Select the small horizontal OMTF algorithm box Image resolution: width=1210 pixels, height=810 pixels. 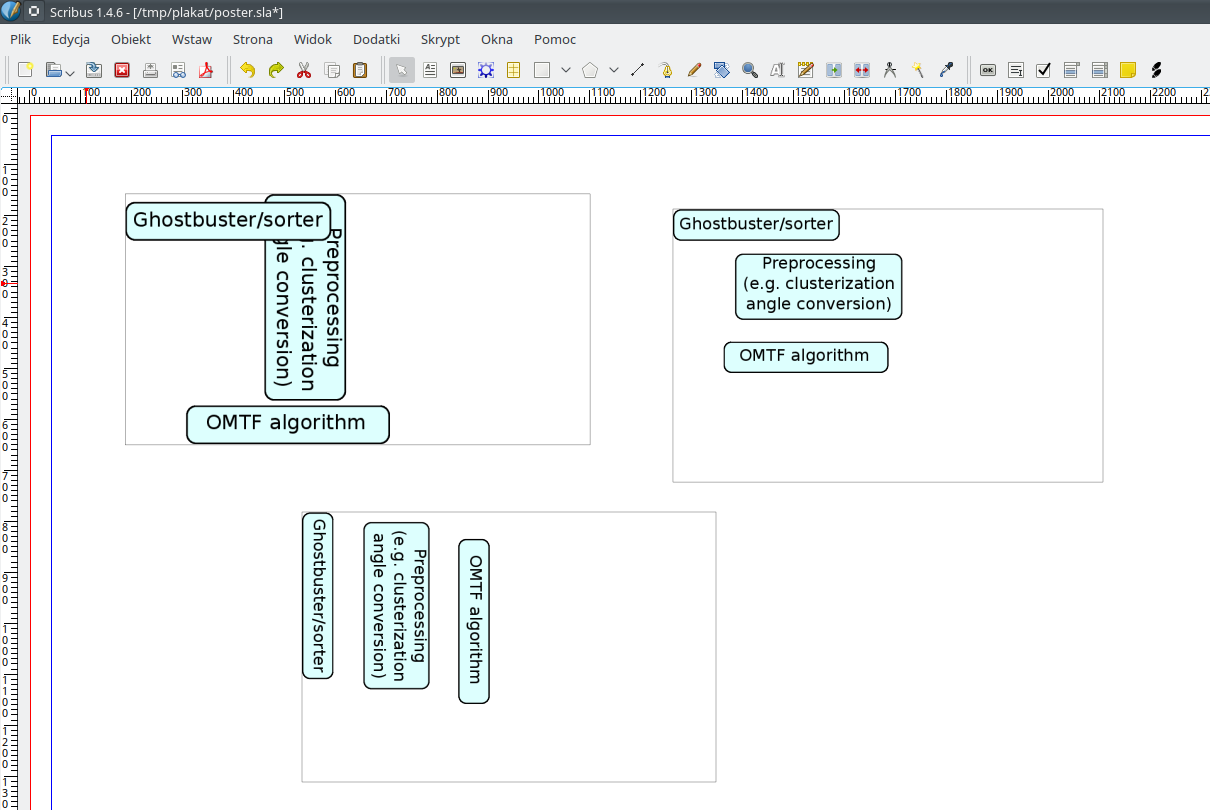pyautogui.click(x=806, y=357)
